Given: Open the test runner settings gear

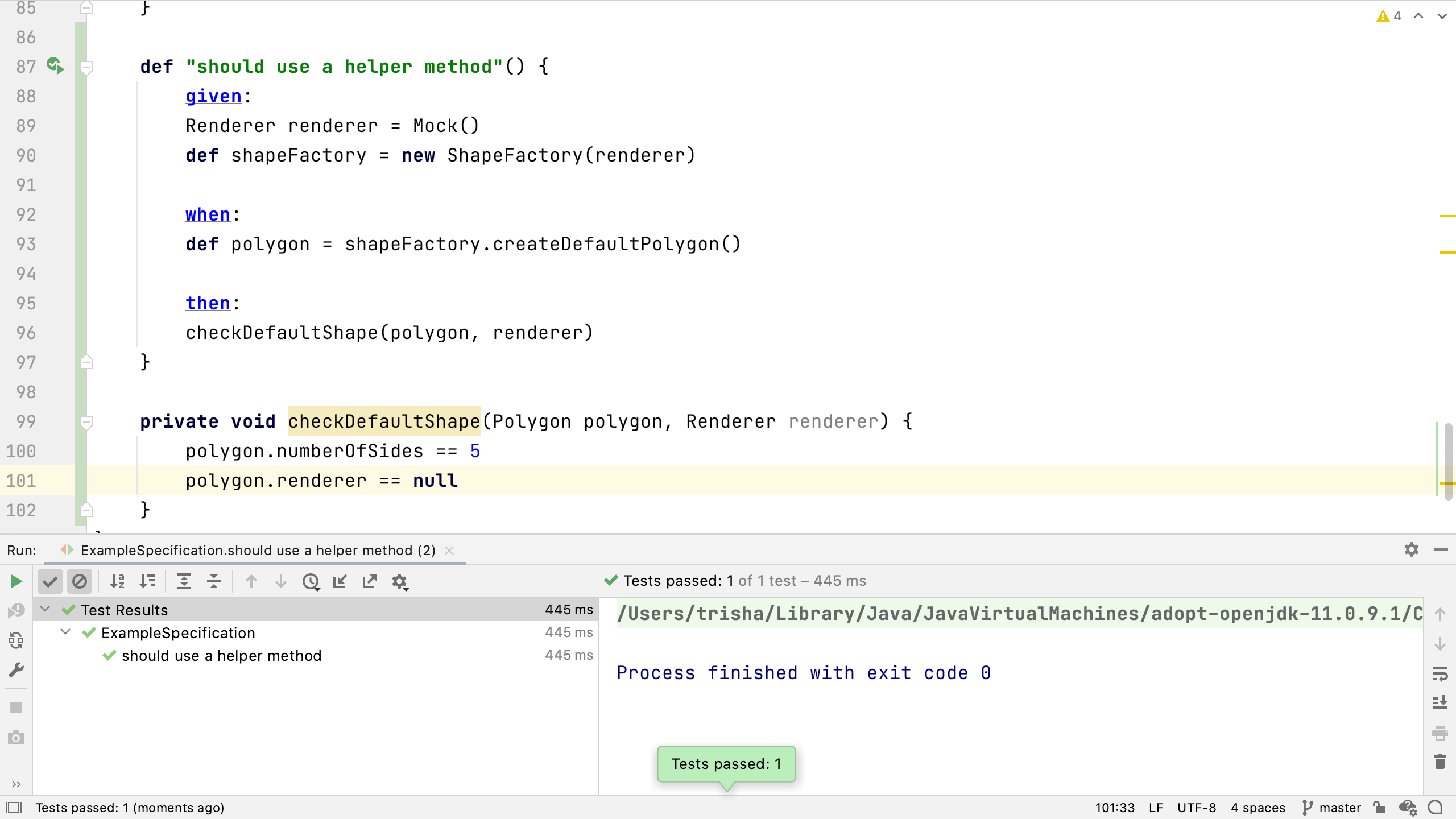Looking at the screenshot, I should click(x=400, y=581).
